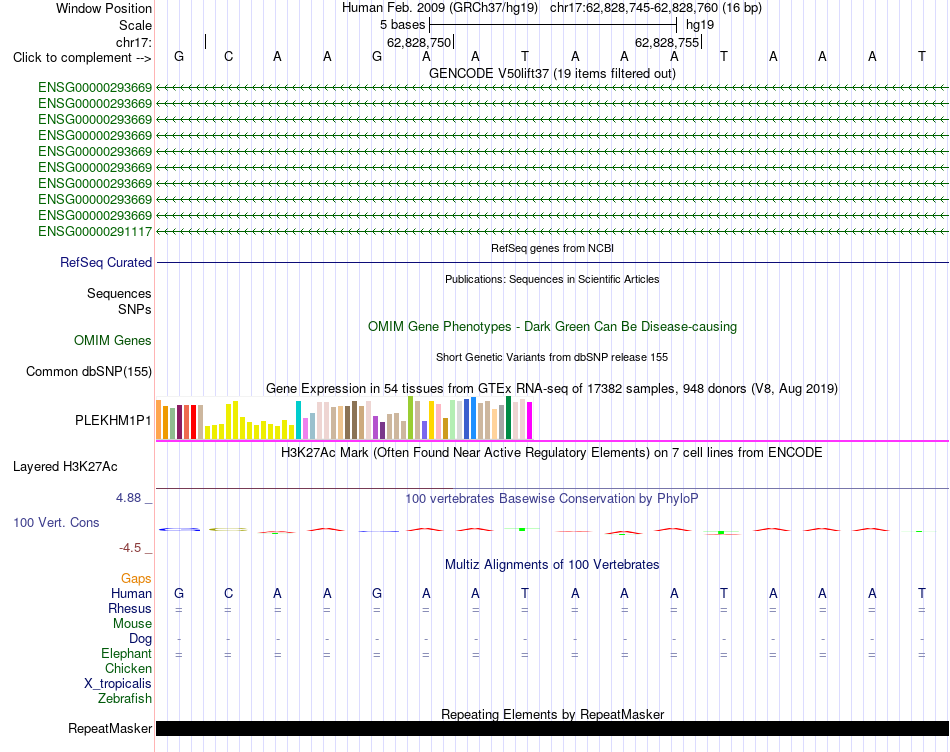This screenshot has height=752, width=950.
Task: Click the 'RefSeq genes from NCBI' title
Action: tap(552, 248)
